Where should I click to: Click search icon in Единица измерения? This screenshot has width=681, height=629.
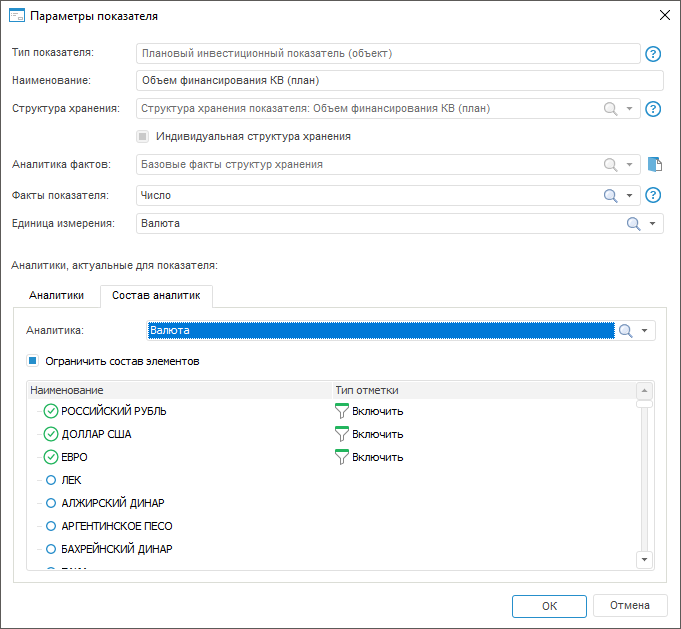click(633, 224)
